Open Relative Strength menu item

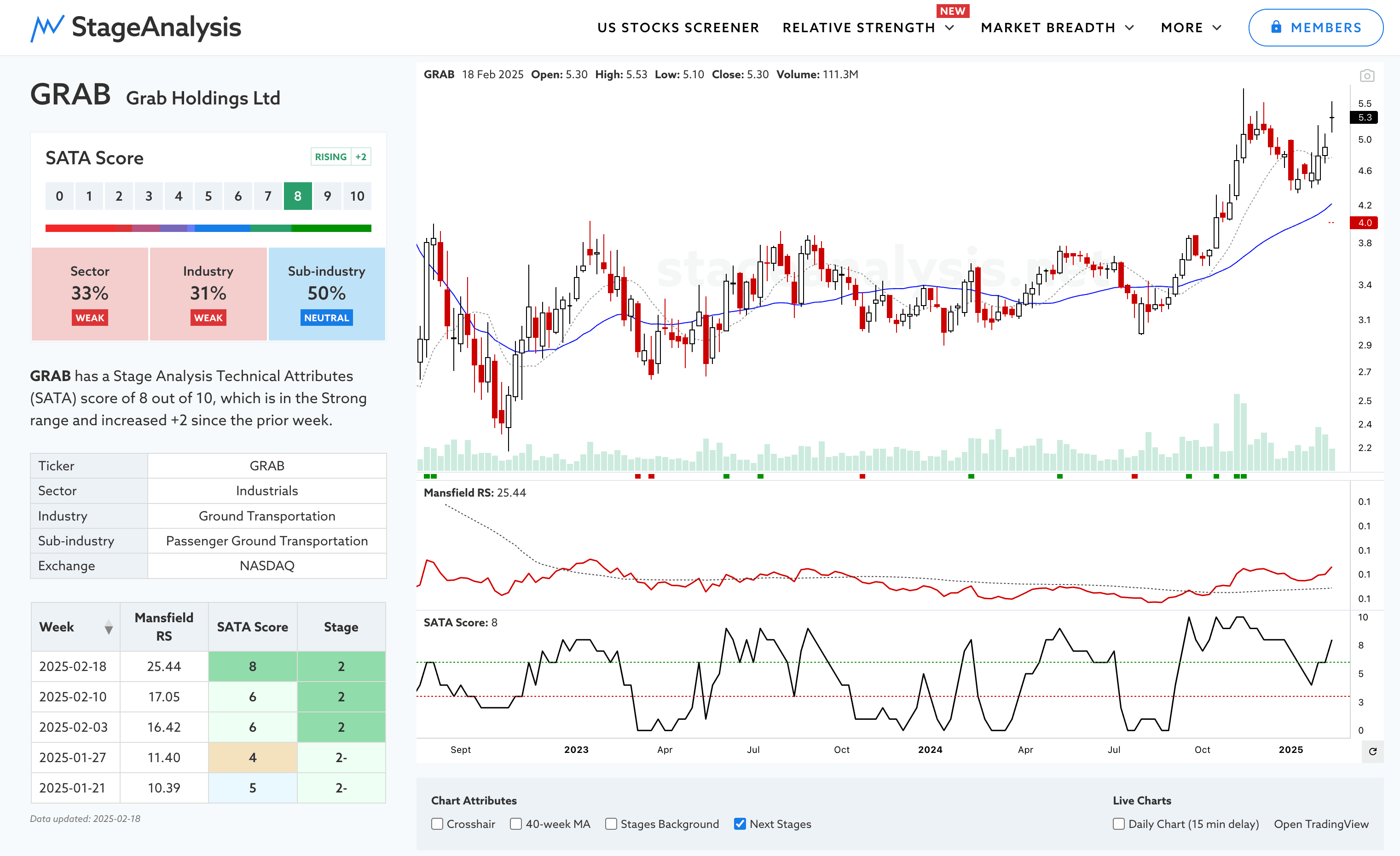point(858,28)
